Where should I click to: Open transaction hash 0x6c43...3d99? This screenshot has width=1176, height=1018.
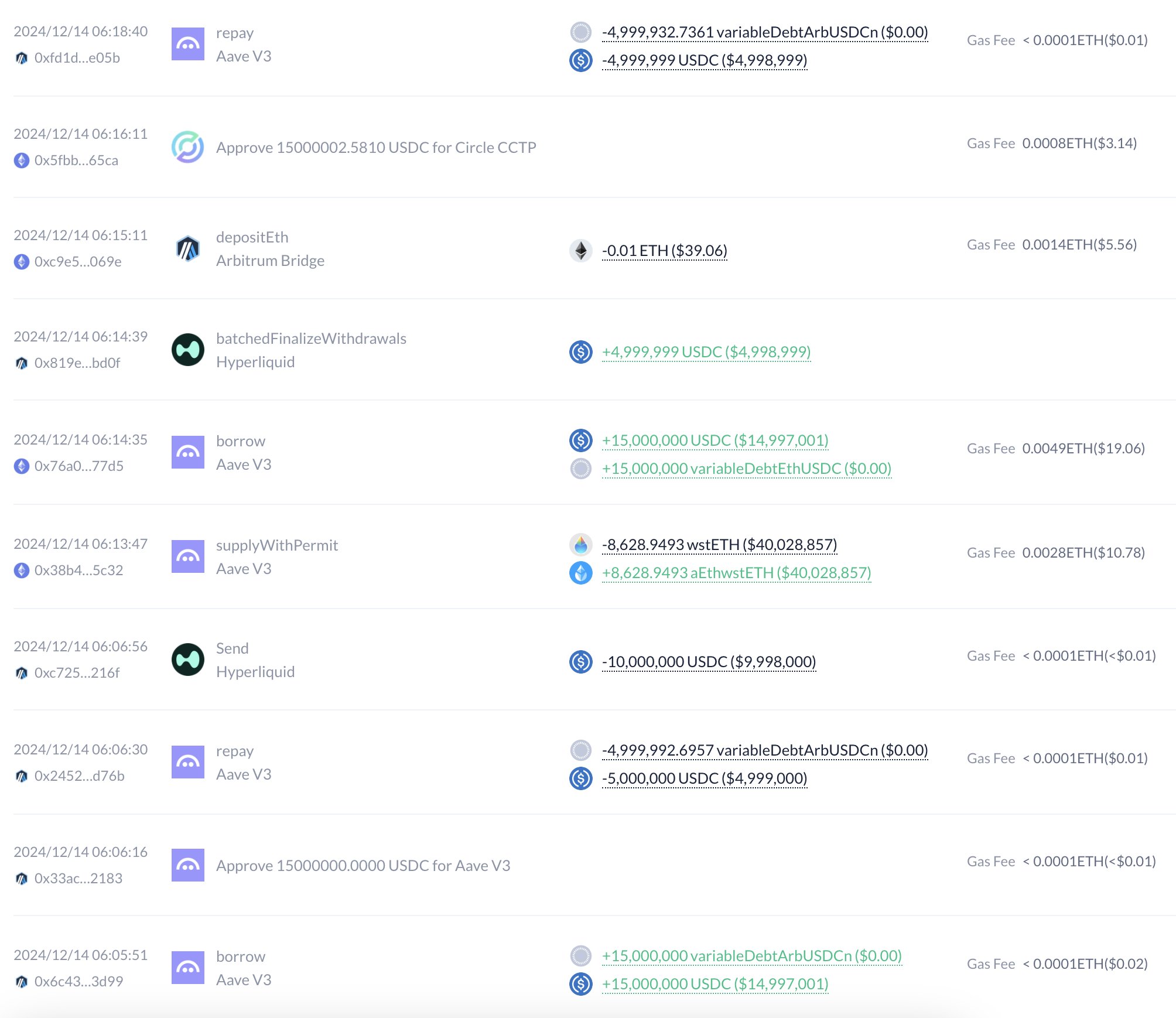coord(78,982)
